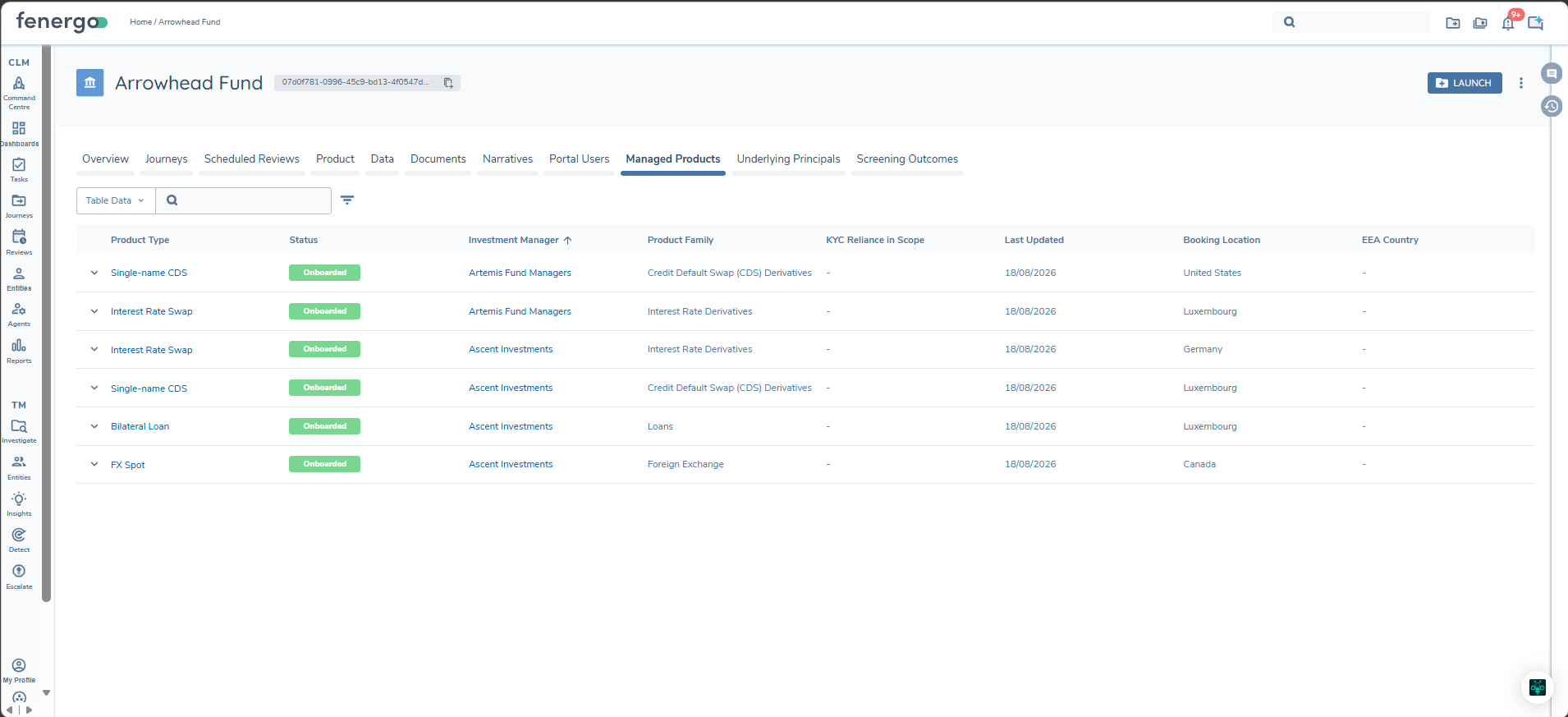Screen dimensions: 1568x717
Task: Open My Profile in the sidebar
Action: 19,670
